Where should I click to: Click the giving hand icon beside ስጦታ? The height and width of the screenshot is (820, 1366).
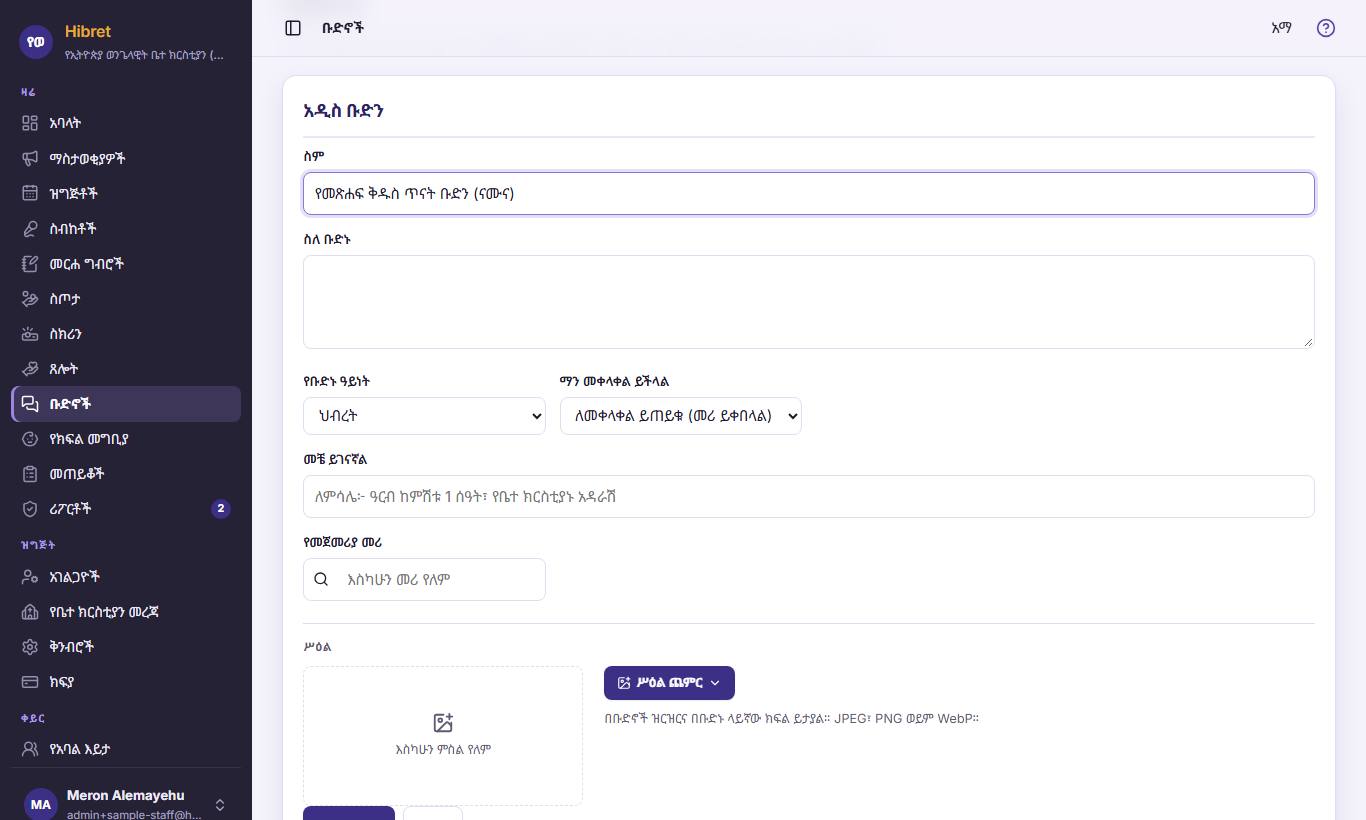coord(30,298)
